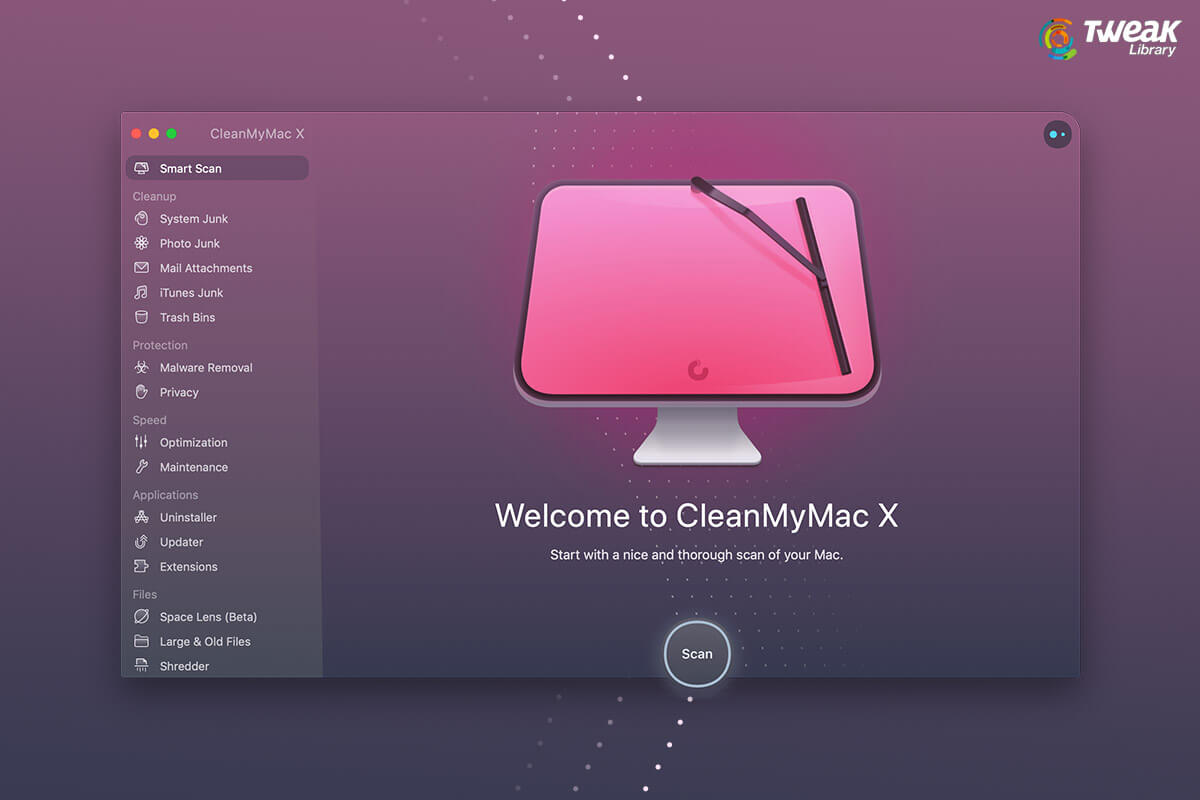Image resolution: width=1200 pixels, height=800 pixels.
Task: Click the Scan button
Action: [696, 654]
